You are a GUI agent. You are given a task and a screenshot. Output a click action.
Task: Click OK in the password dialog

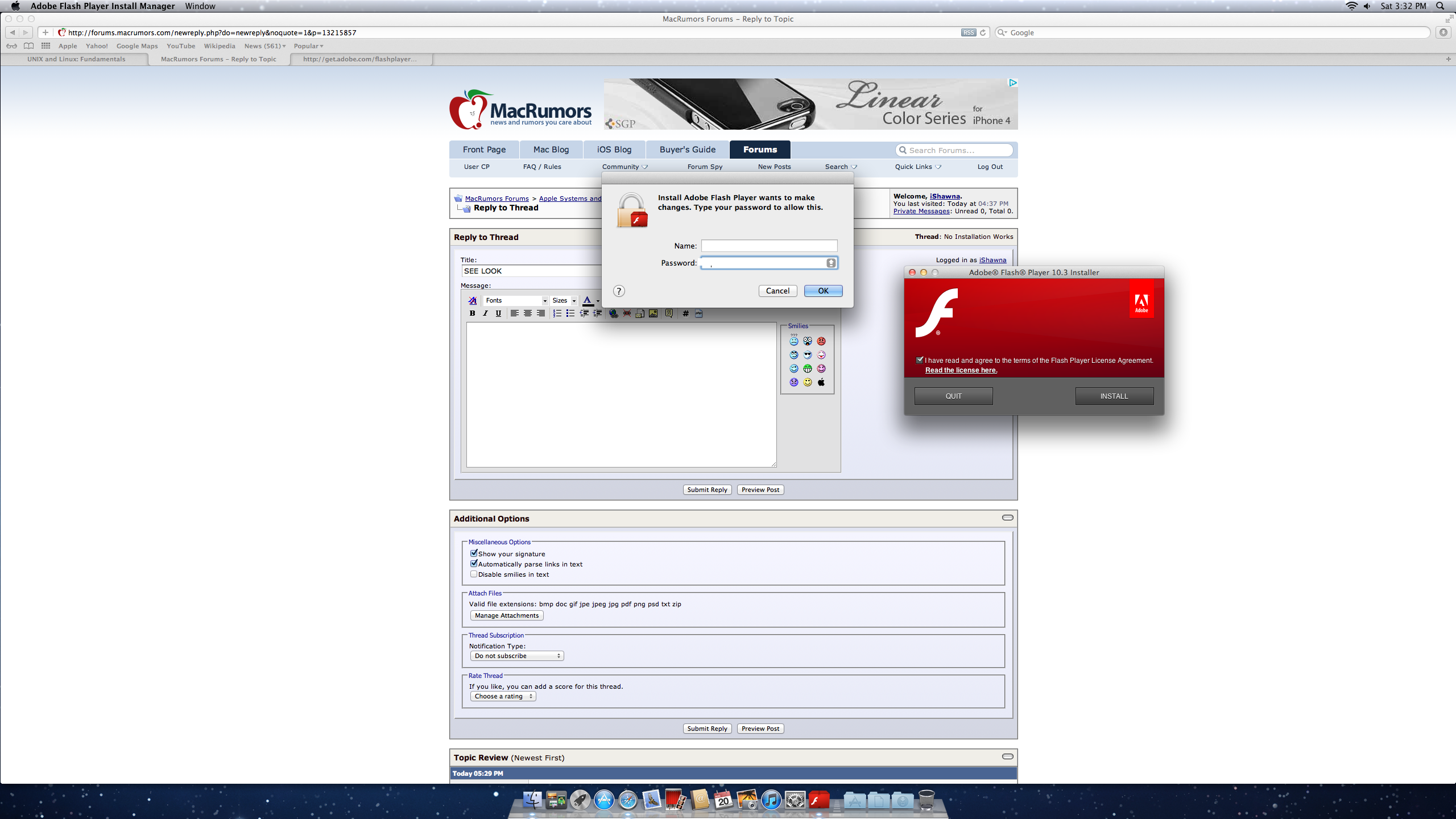pyautogui.click(x=823, y=291)
